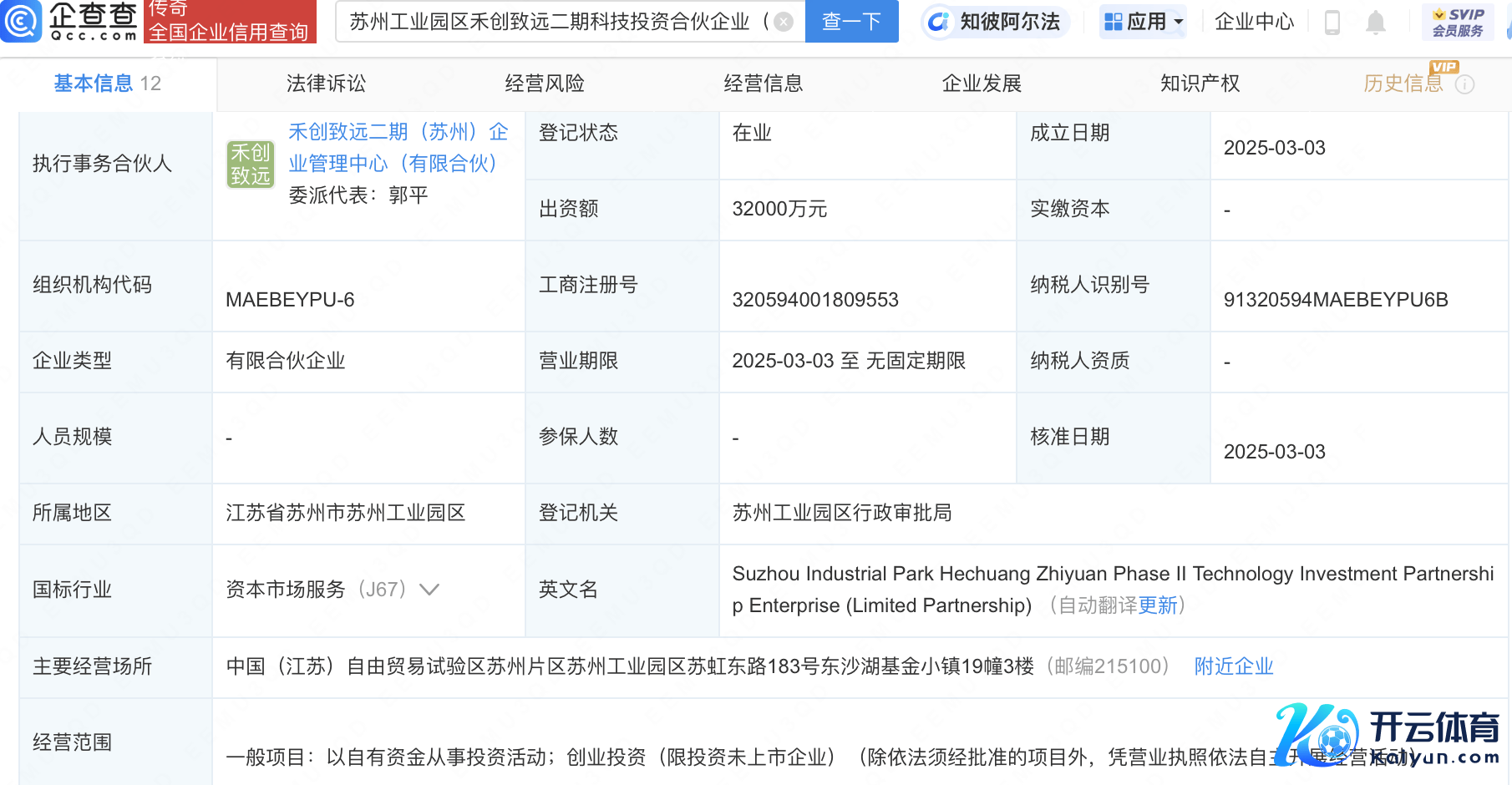Image resolution: width=1512 pixels, height=785 pixels.
Task: Click the Qcc.com logo icon
Action: [21, 21]
